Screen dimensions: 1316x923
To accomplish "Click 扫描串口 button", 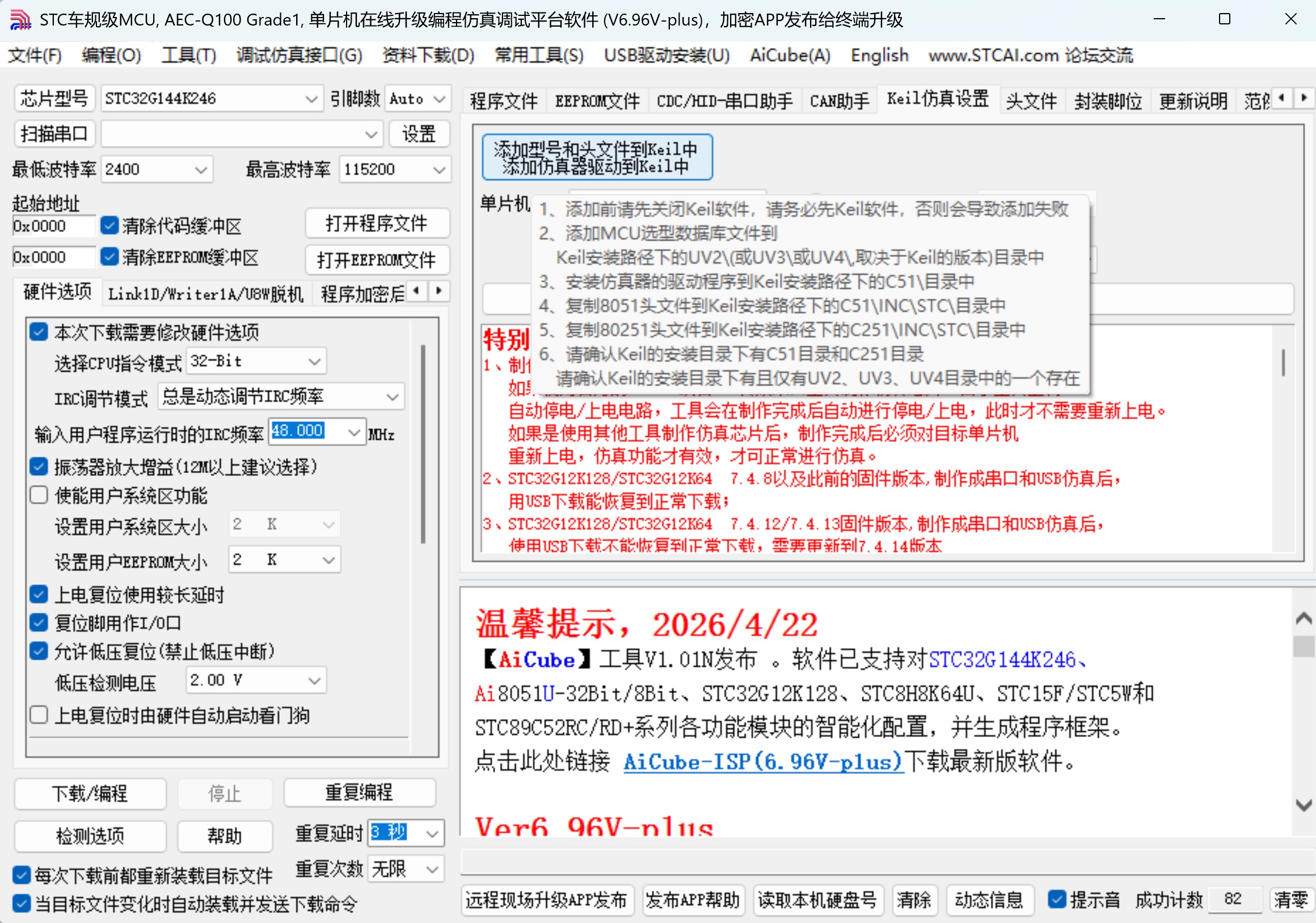I will click(x=54, y=133).
